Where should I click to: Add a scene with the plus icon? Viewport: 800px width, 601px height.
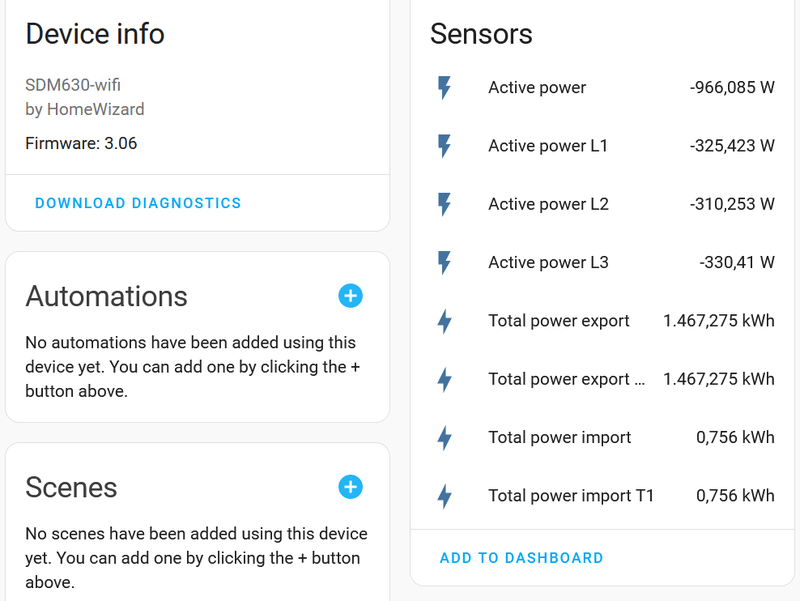tap(350, 487)
